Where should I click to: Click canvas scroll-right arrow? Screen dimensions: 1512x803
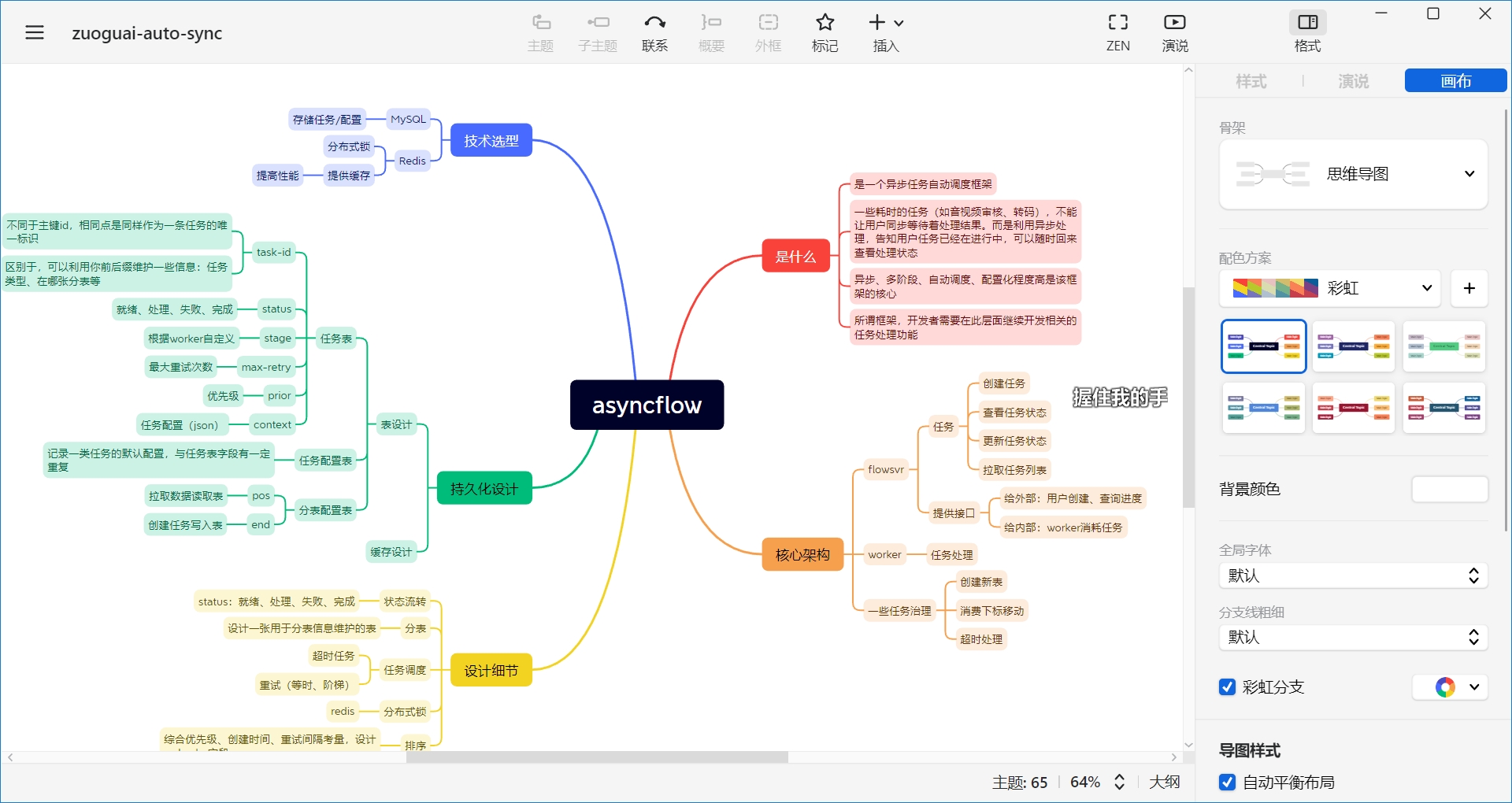pos(1174,757)
